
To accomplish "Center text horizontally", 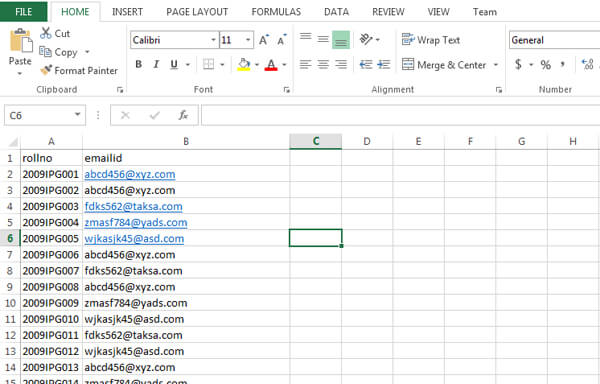I will 323,64.
